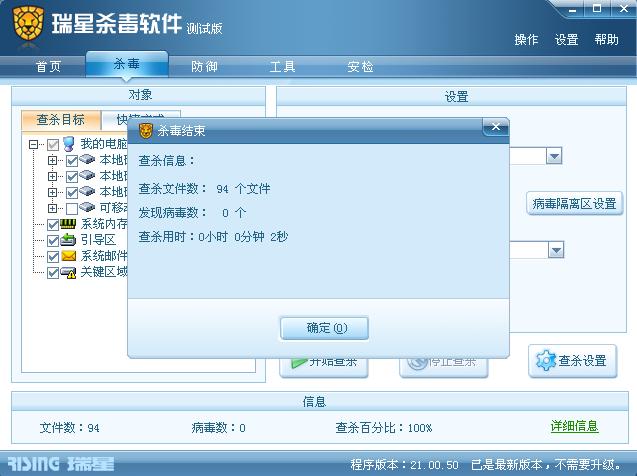Open the 设置 menu in header
Viewport: 637px width, 476px height.
(566, 39)
